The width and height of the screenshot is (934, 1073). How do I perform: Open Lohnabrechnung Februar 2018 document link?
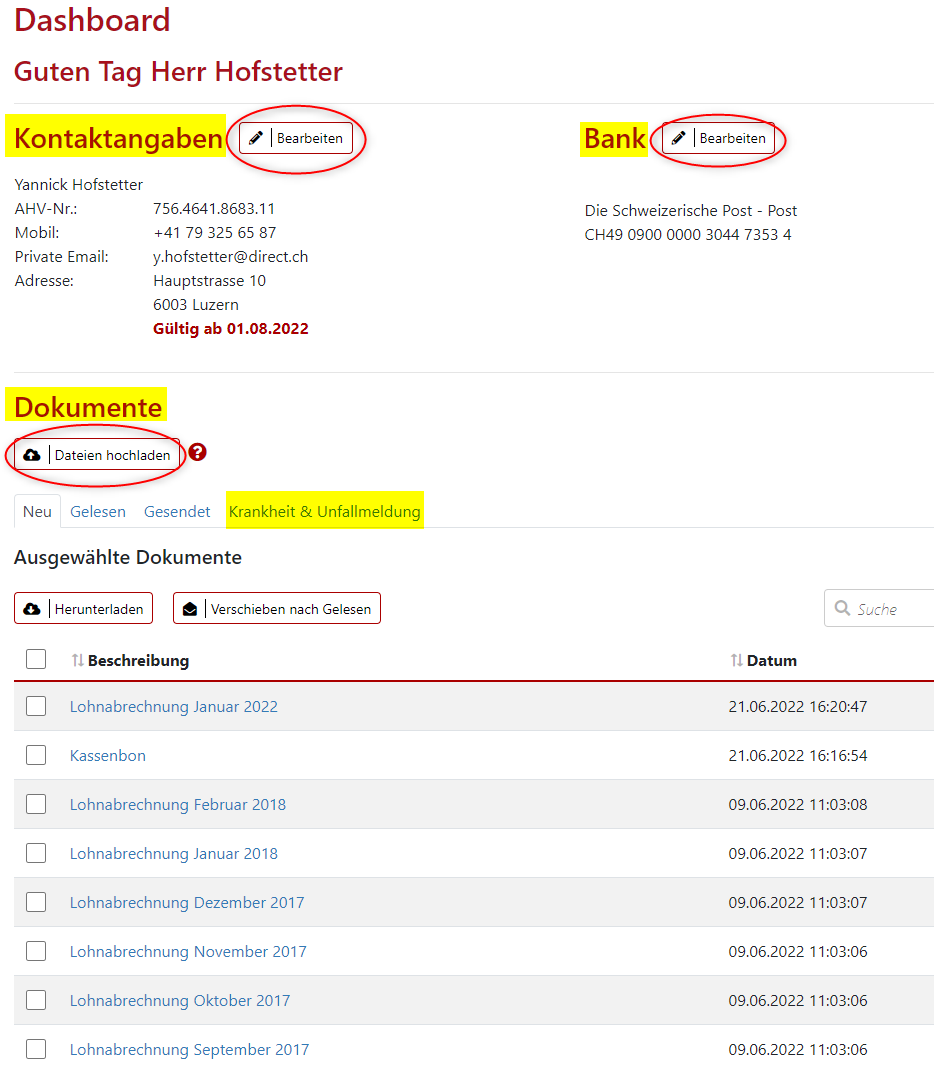[178, 805]
